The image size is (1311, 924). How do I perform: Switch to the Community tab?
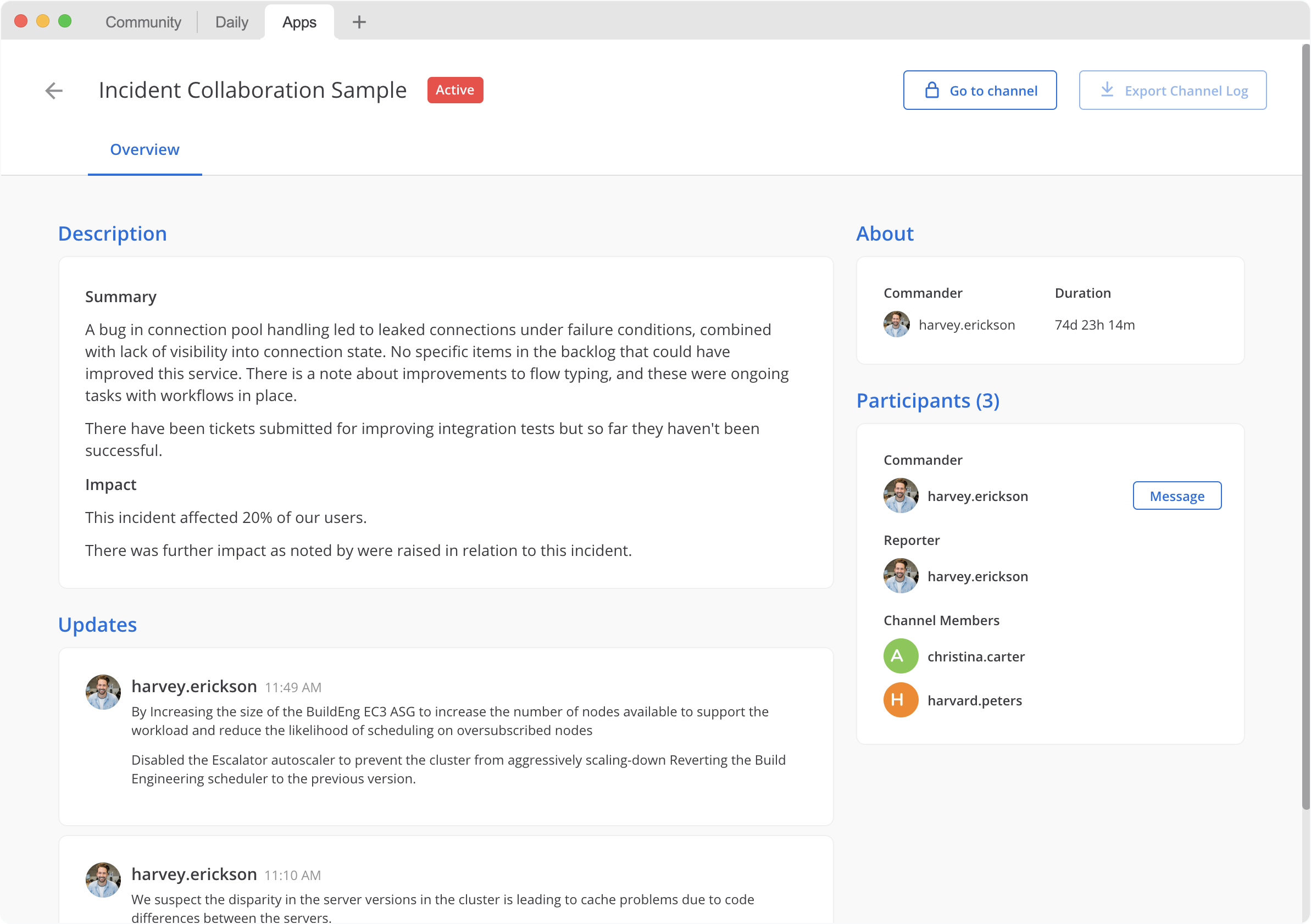143,21
